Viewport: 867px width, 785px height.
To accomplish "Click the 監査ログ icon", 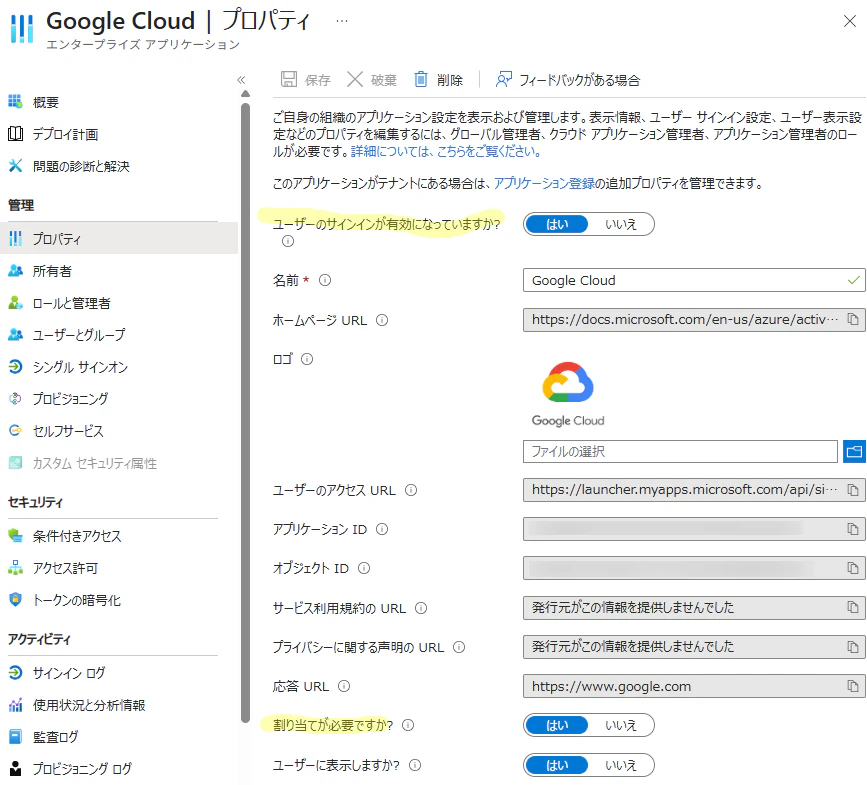I will point(15,736).
